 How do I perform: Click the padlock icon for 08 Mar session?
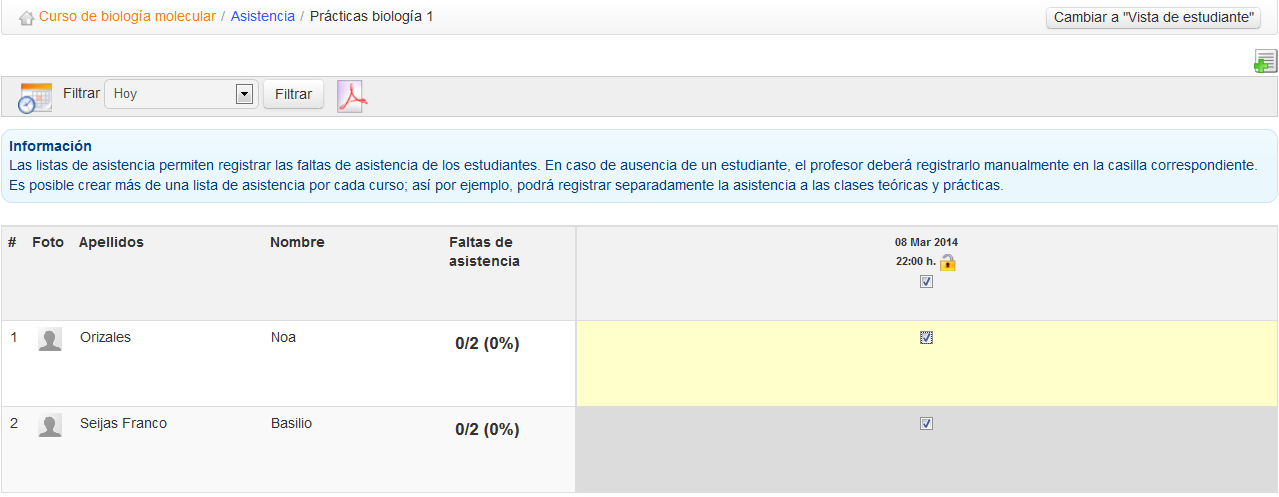coord(947,262)
